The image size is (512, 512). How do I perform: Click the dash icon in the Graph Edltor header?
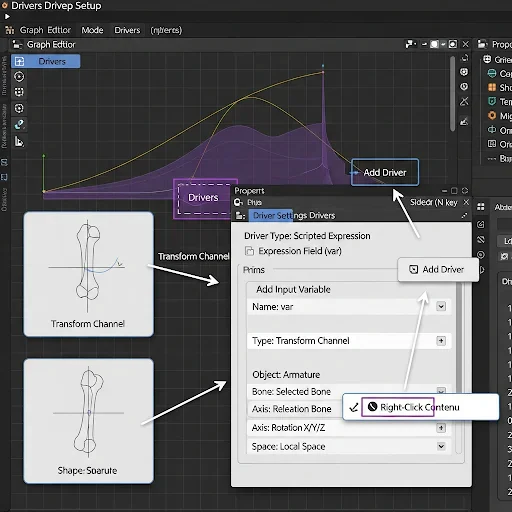pos(424,44)
